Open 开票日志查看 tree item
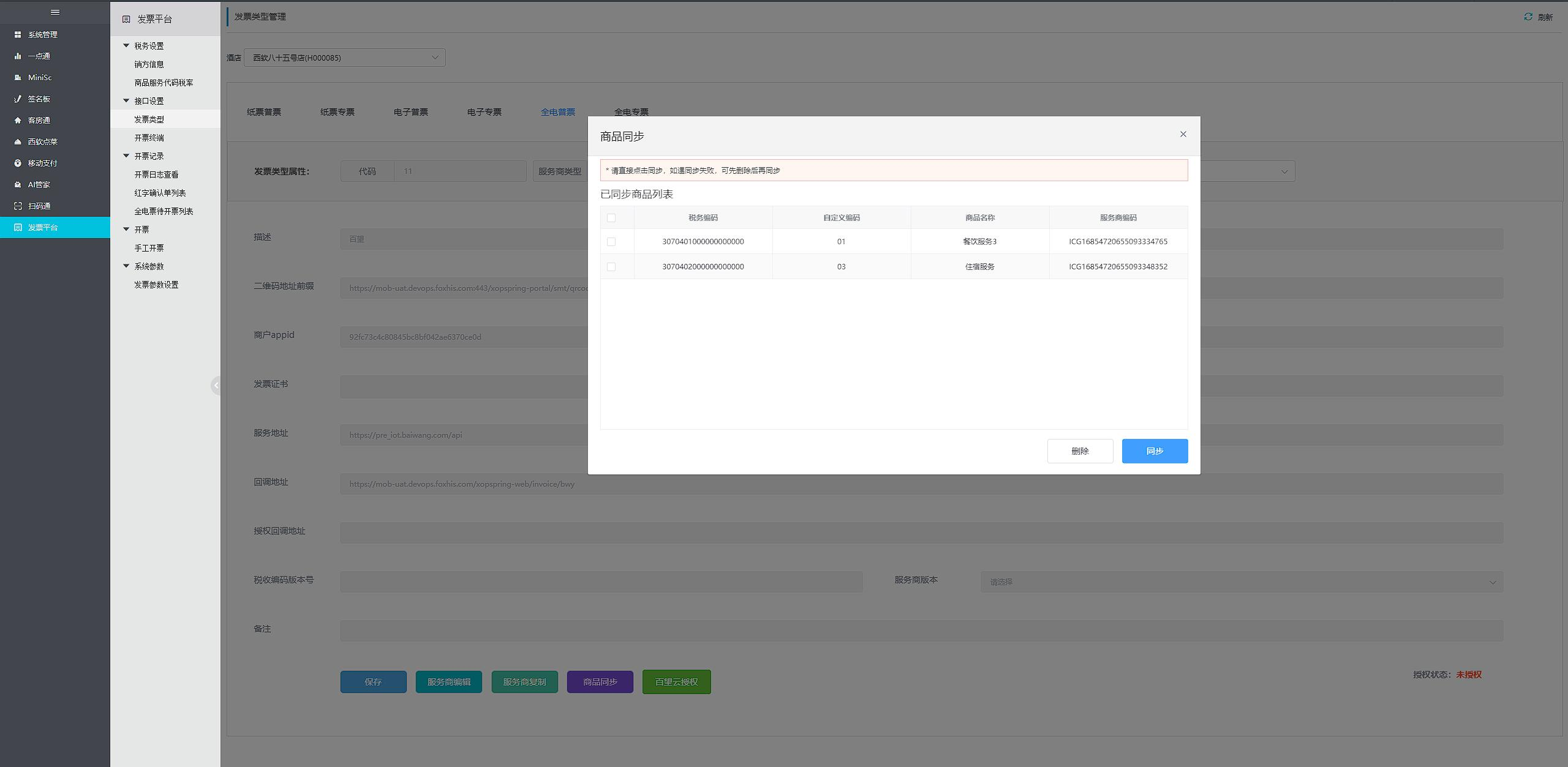This screenshot has width=1568, height=767. pyautogui.click(x=157, y=174)
